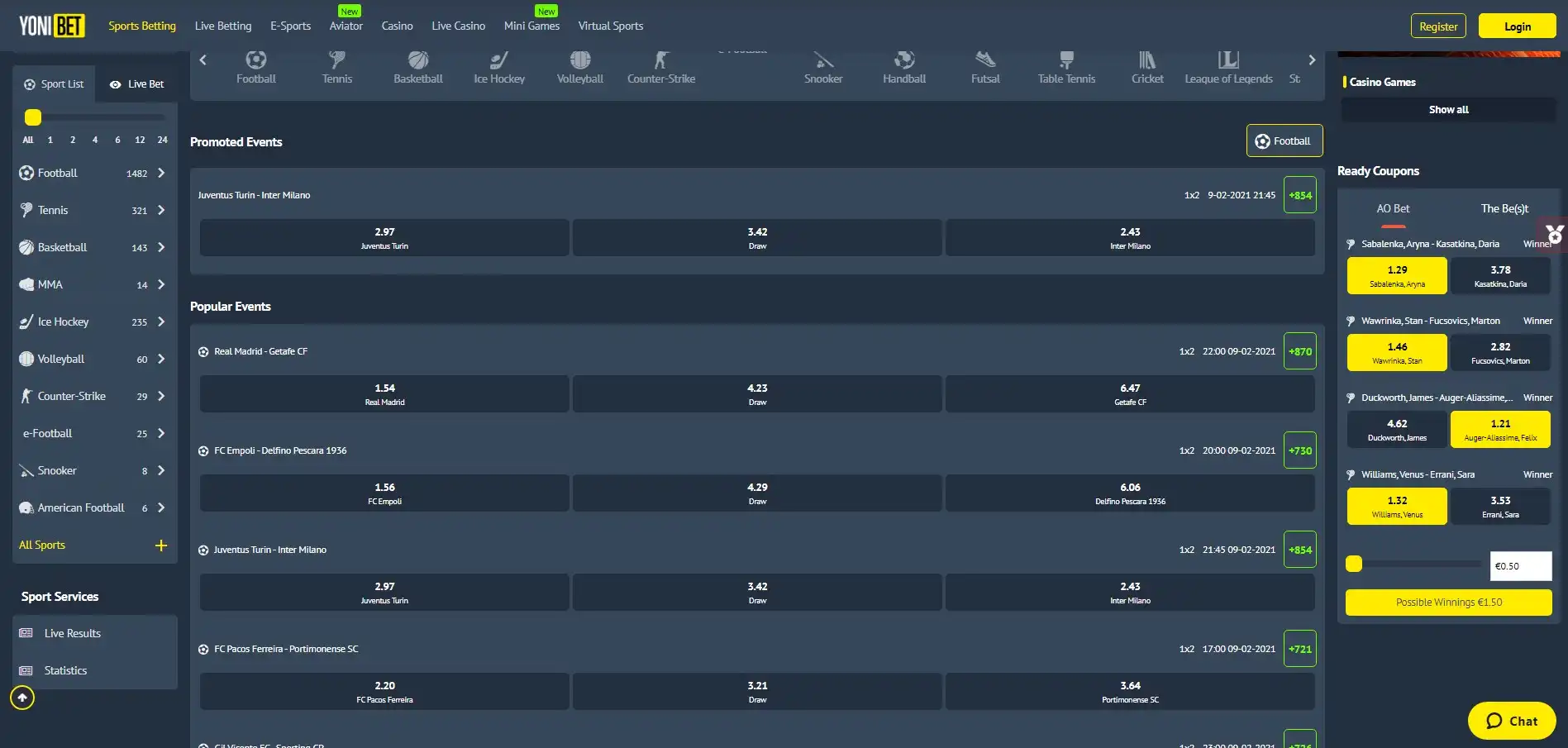This screenshot has height=748, width=1568.
Task: Select Sabalenka, Aryna 1.29 odds option
Action: coord(1396,275)
